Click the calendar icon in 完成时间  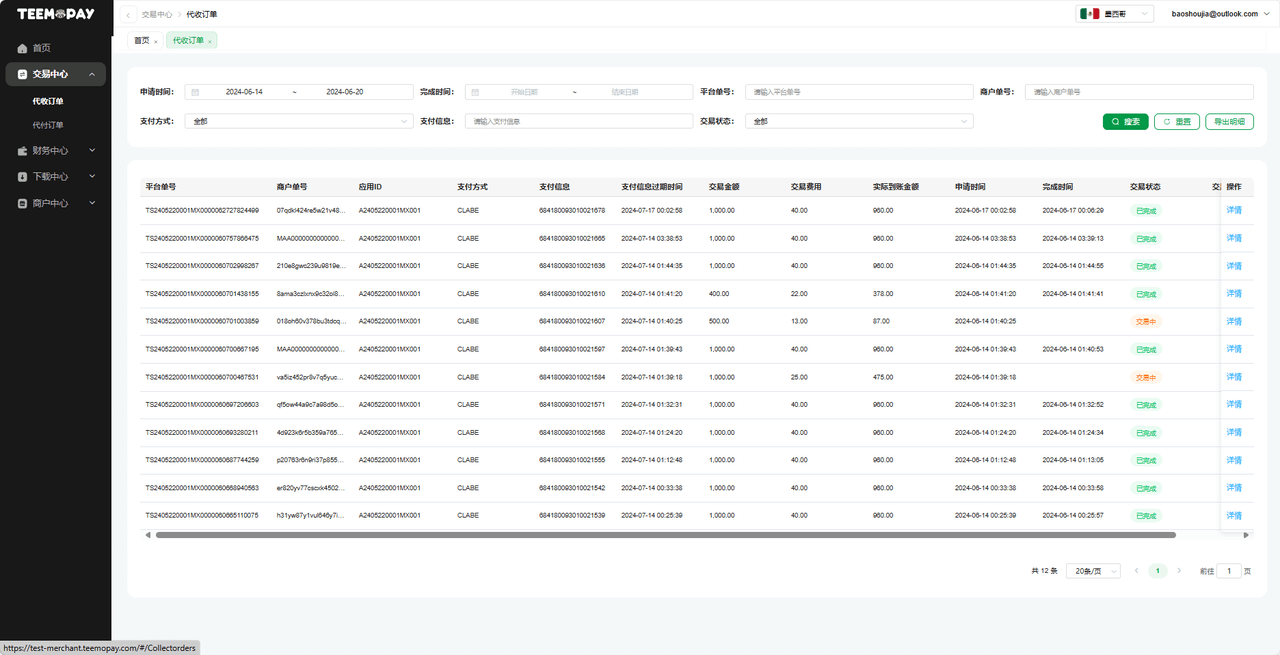pyautogui.click(x=475, y=92)
